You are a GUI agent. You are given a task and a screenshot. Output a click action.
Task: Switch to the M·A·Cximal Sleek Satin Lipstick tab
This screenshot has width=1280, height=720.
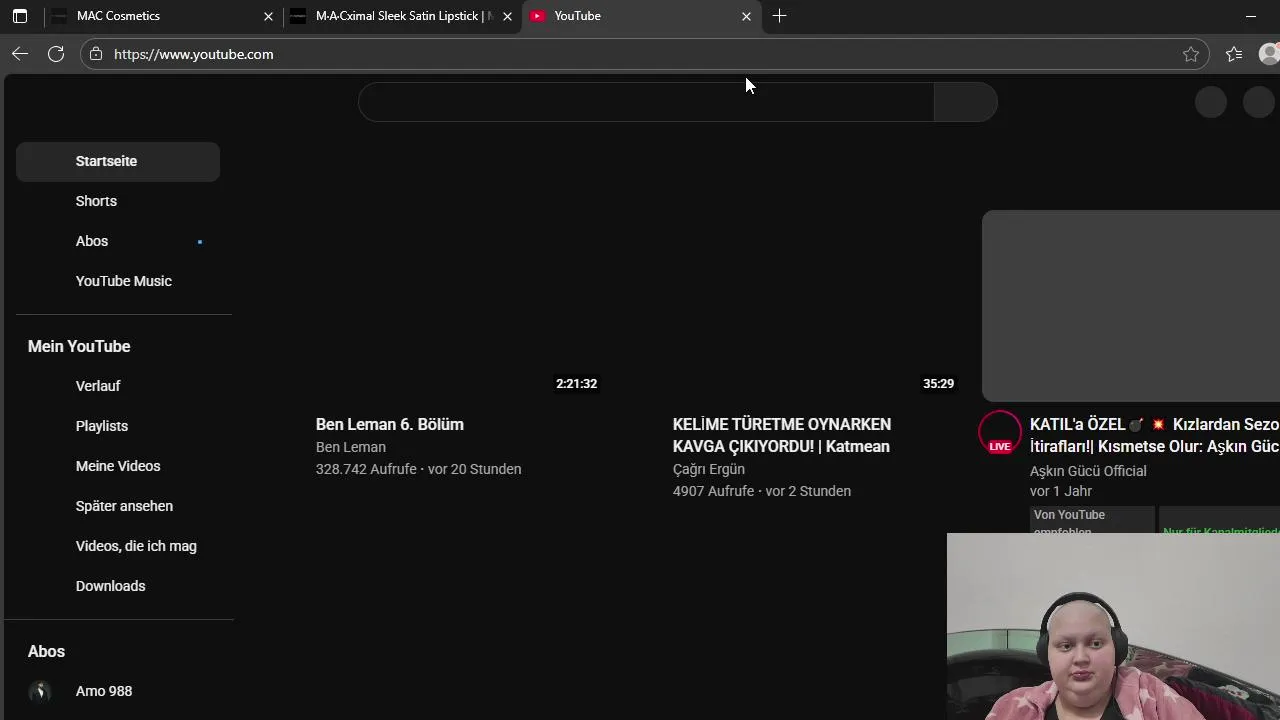pos(402,16)
